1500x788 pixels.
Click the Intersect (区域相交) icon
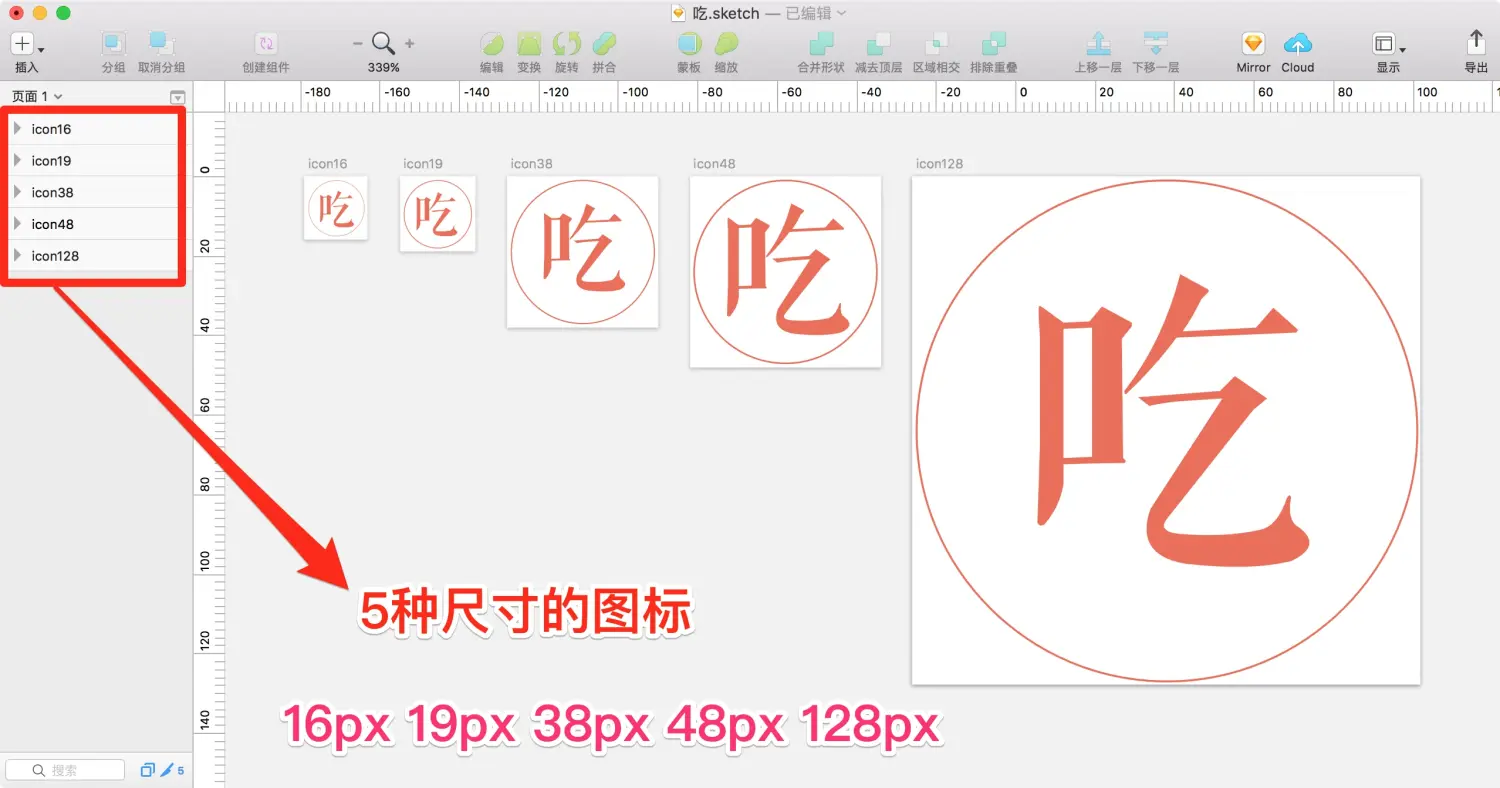click(x=936, y=44)
